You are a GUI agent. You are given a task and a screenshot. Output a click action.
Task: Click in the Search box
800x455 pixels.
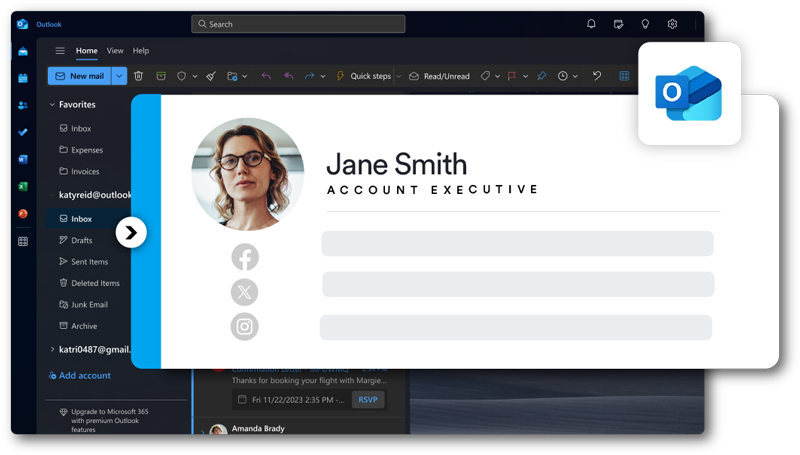(298, 24)
